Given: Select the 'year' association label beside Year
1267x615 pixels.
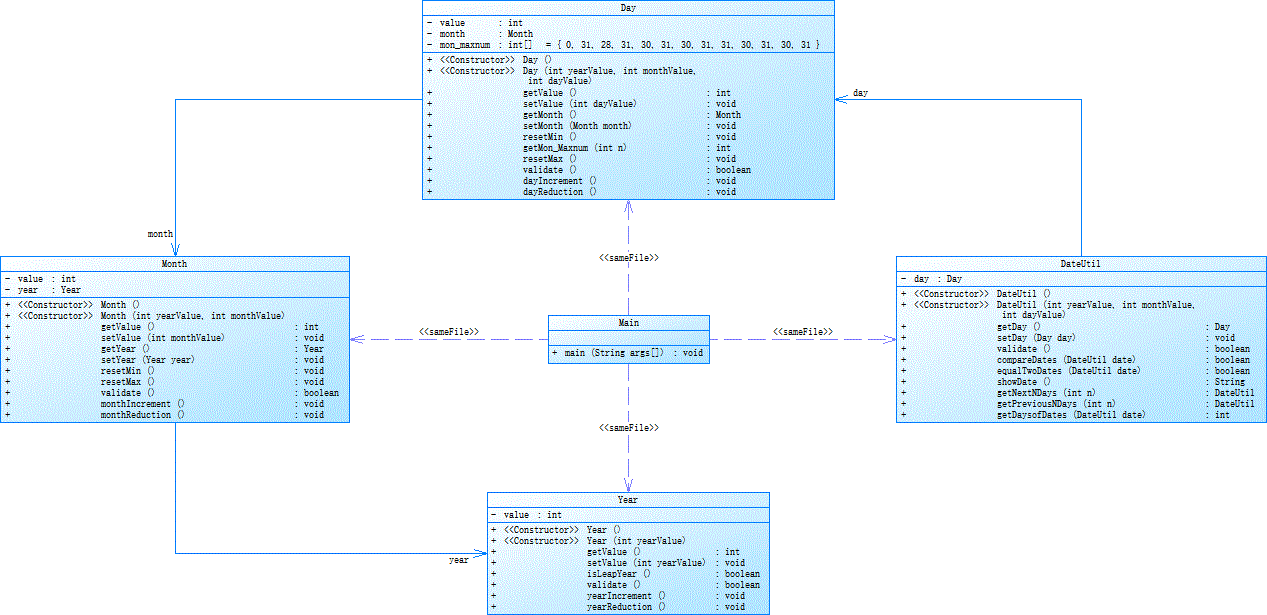Looking at the screenshot, I should pyautogui.click(x=459, y=561).
